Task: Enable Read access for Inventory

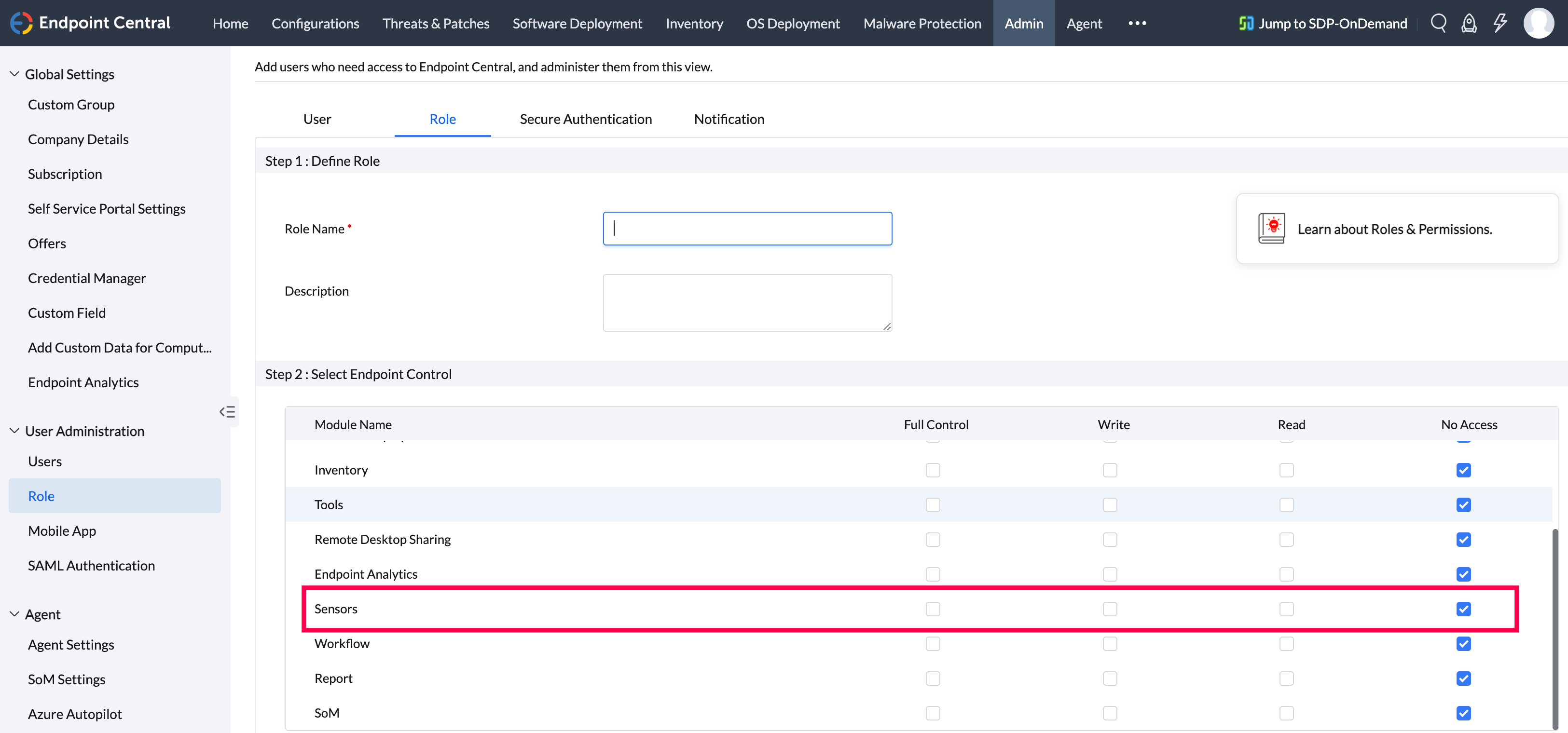Action: 1286,470
